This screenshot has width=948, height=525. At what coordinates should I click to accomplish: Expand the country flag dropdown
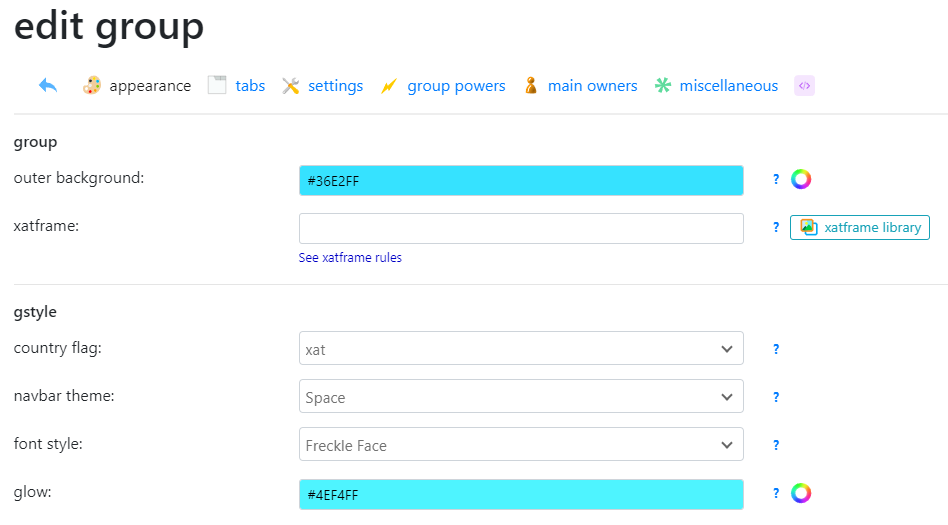click(x=521, y=348)
